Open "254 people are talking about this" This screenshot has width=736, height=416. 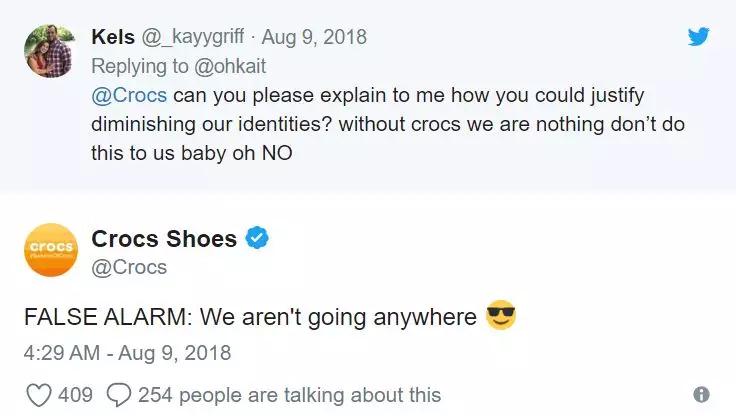click(289, 394)
